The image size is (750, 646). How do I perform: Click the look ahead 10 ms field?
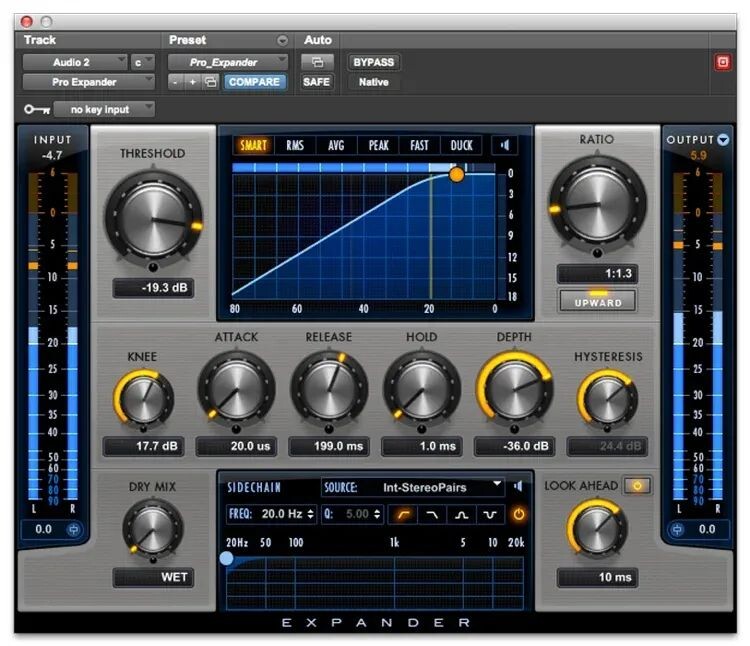597,577
